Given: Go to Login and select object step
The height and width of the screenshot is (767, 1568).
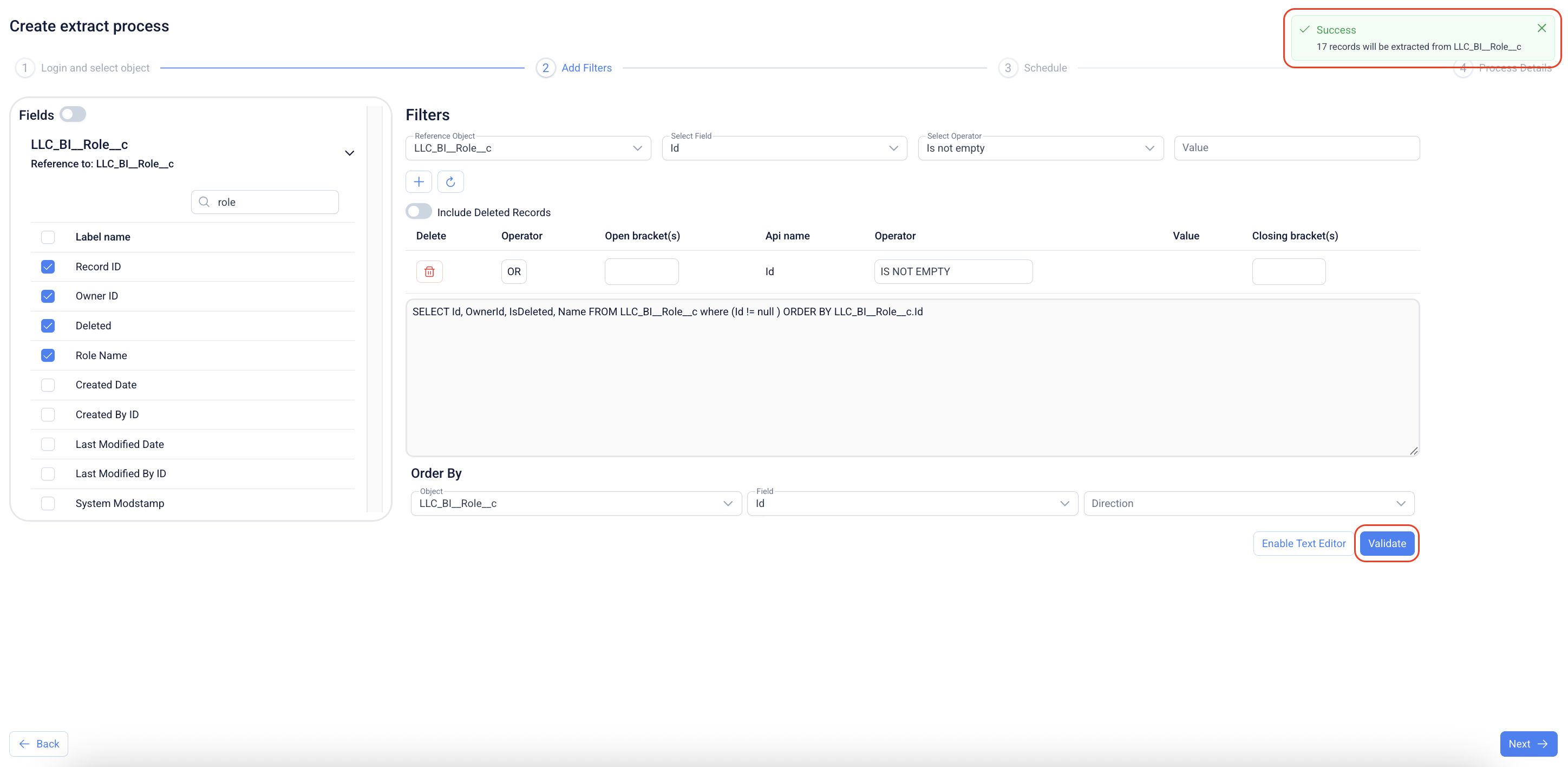Looking at the screenshot, I should [95, 68].
